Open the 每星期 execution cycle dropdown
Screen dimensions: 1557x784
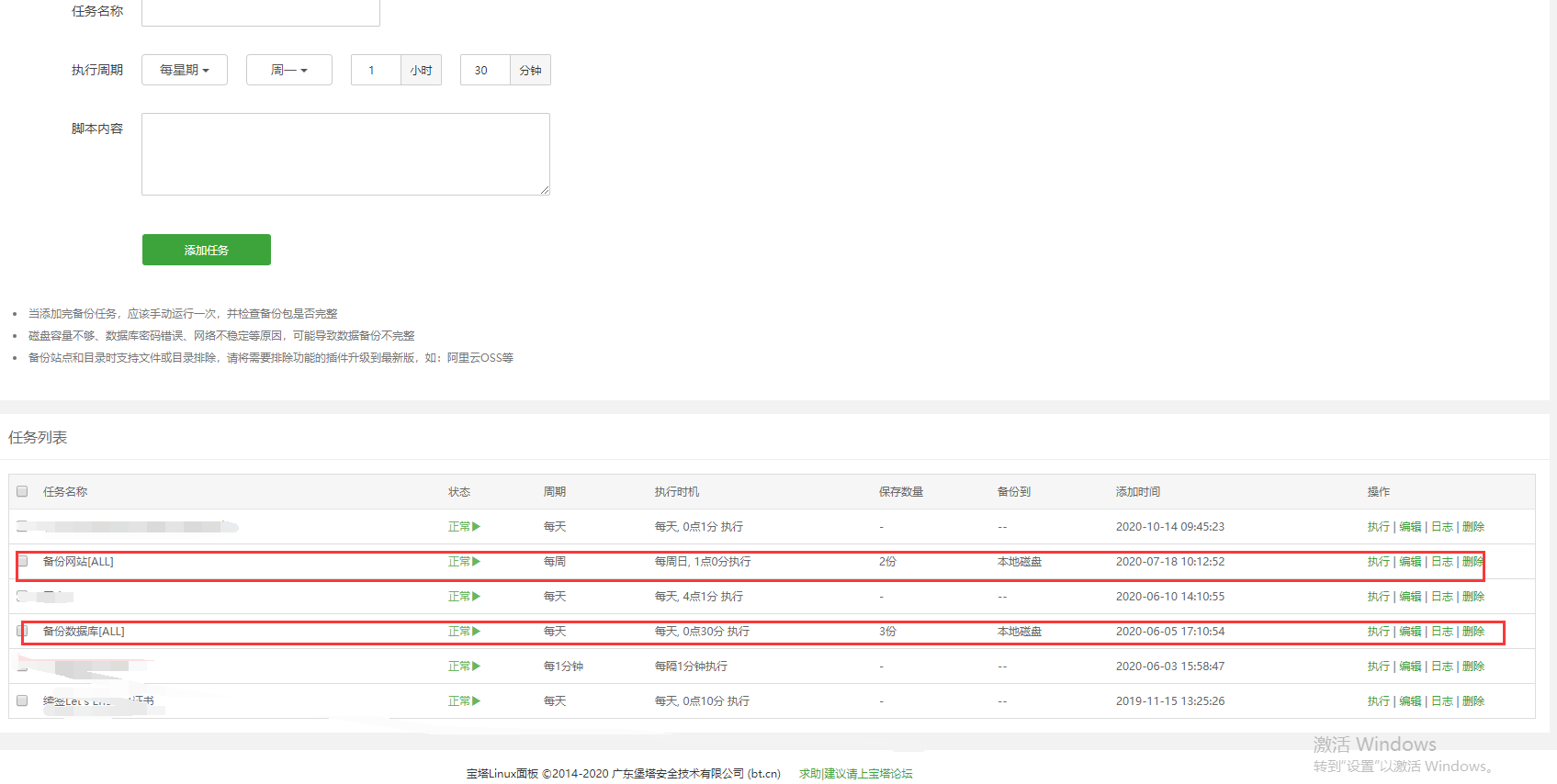tap(185, 70)
